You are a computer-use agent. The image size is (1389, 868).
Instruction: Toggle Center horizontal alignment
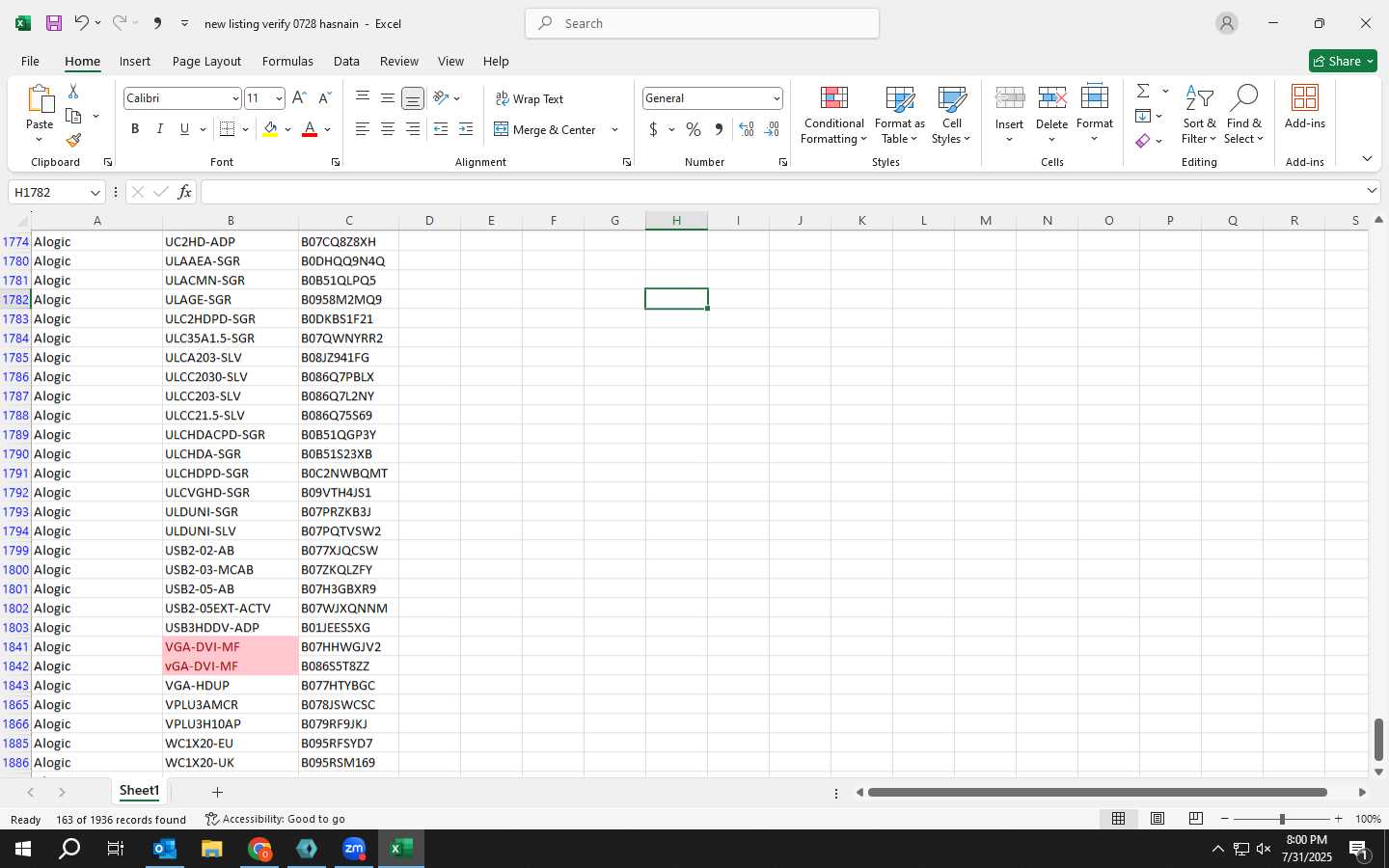(388, 129)
